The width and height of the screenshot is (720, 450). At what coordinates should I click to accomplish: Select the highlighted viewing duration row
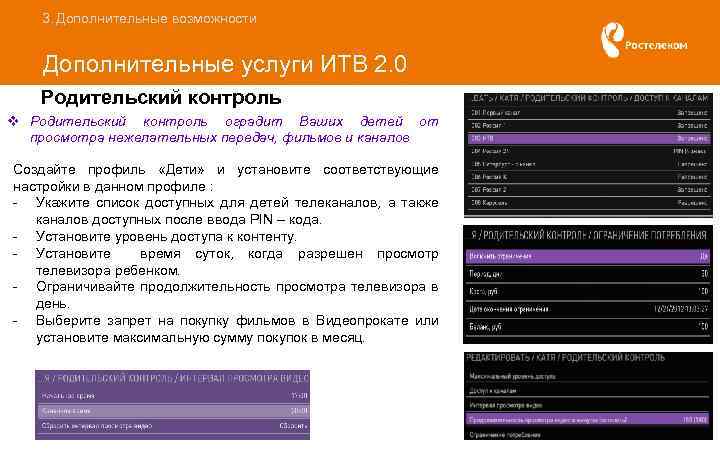point(588,420)
